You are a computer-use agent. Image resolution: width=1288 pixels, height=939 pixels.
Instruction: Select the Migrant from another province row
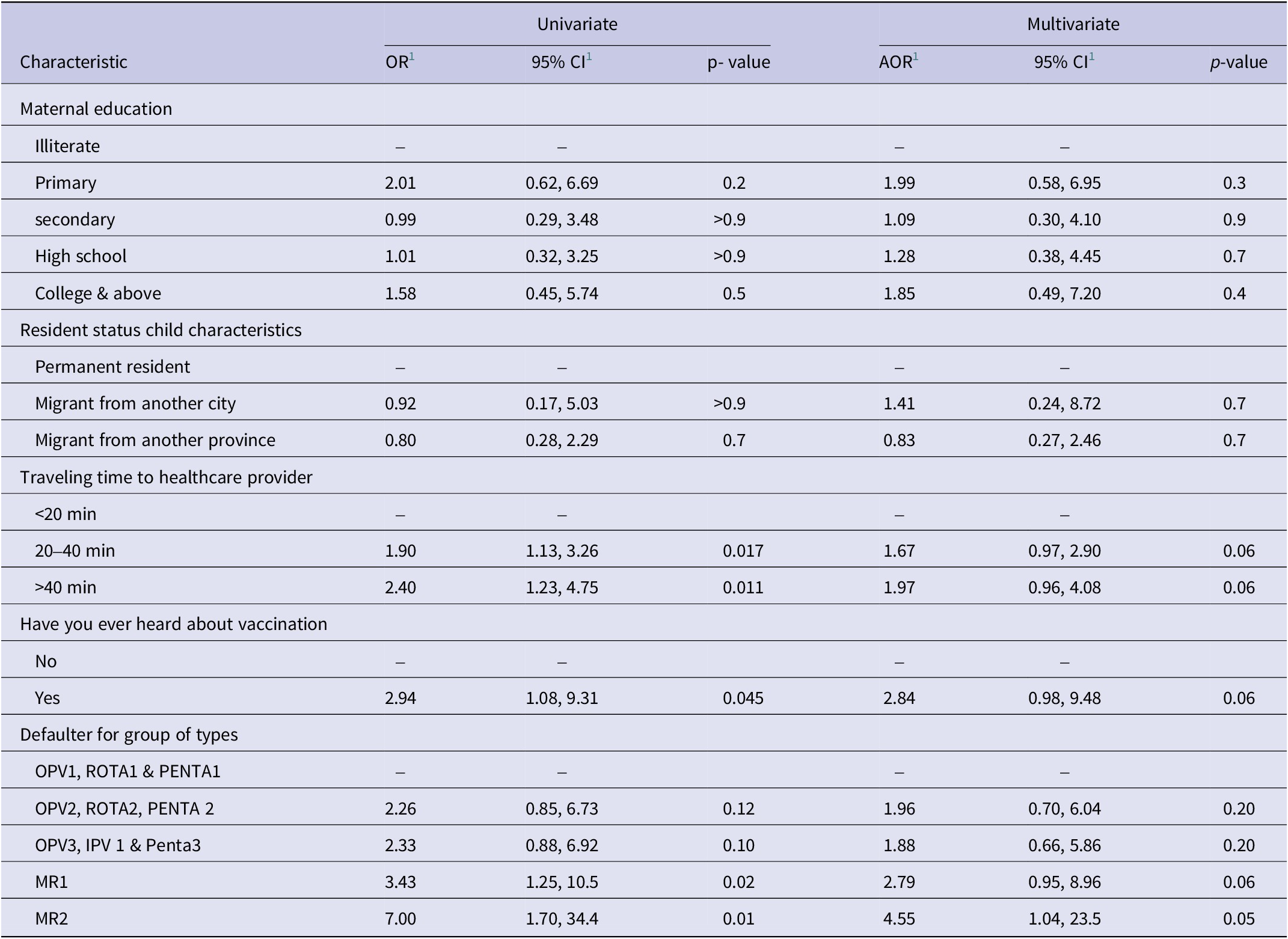(x=644, y=440)
